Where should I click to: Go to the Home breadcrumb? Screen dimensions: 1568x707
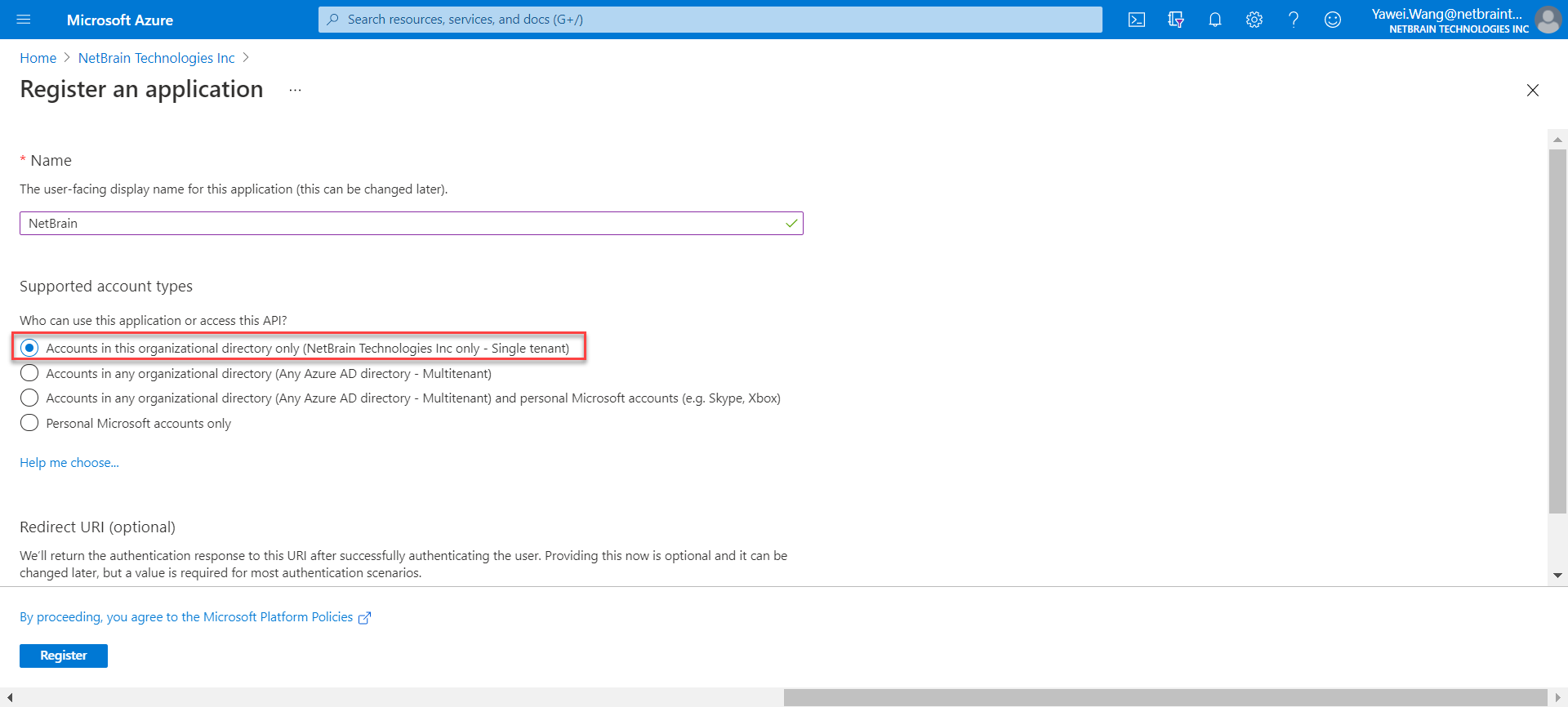click(38, 58)
